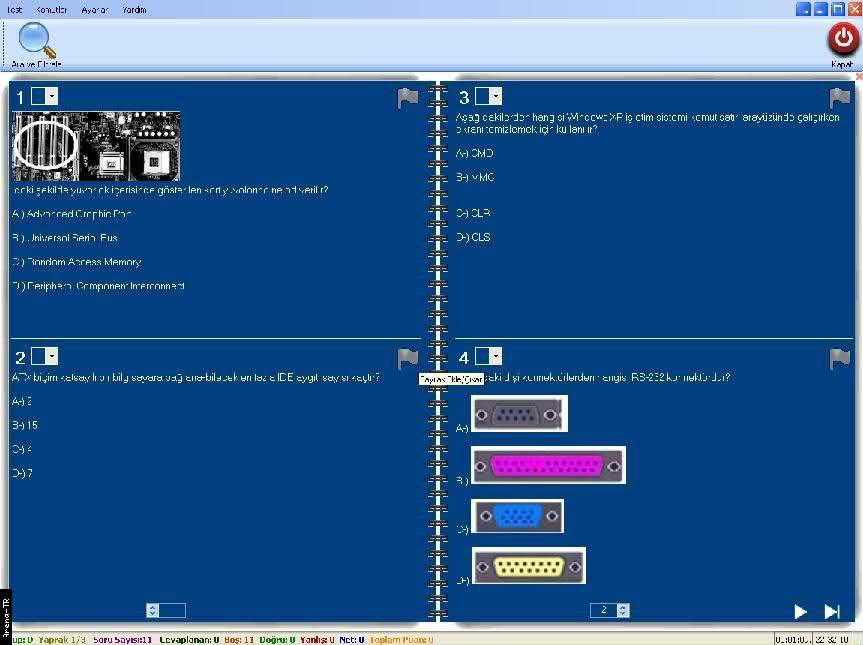Click the Doğru status entry
This screenshot has width=863, height=645.
point(277,639)
